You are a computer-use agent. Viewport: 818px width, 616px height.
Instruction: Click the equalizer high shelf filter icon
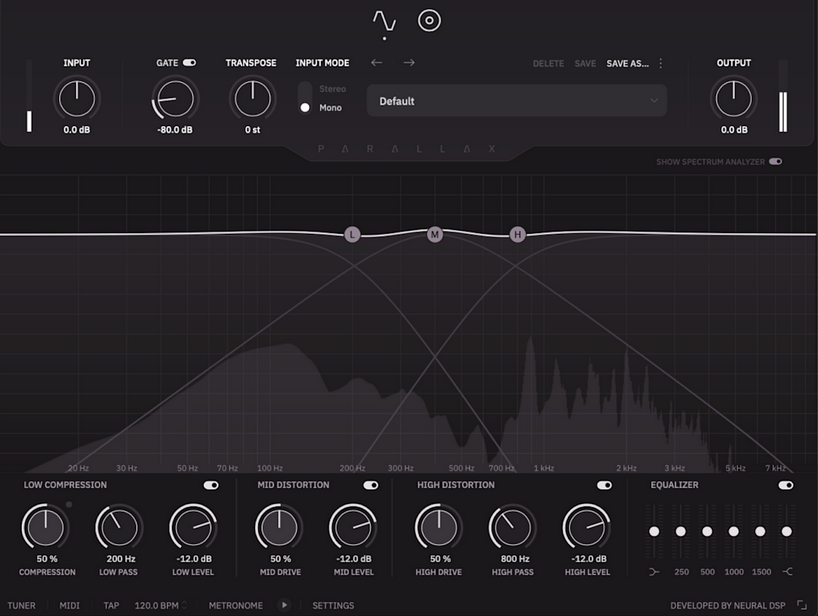coord(787,572)
